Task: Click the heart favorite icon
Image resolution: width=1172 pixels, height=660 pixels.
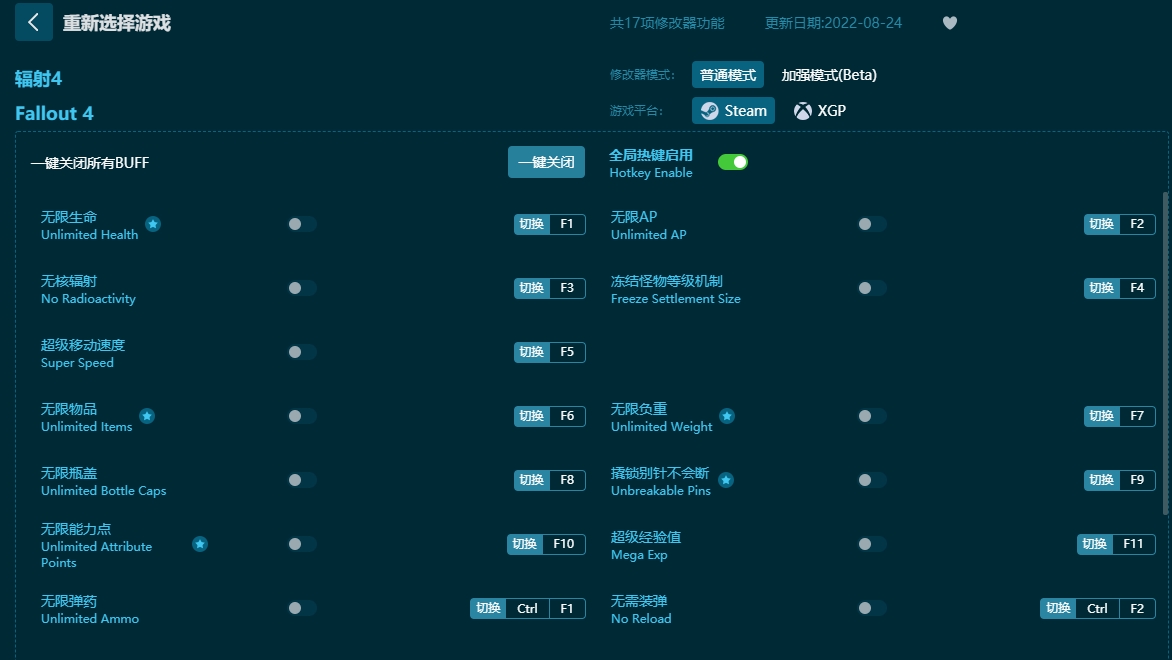Action: [x=950, y=23]
